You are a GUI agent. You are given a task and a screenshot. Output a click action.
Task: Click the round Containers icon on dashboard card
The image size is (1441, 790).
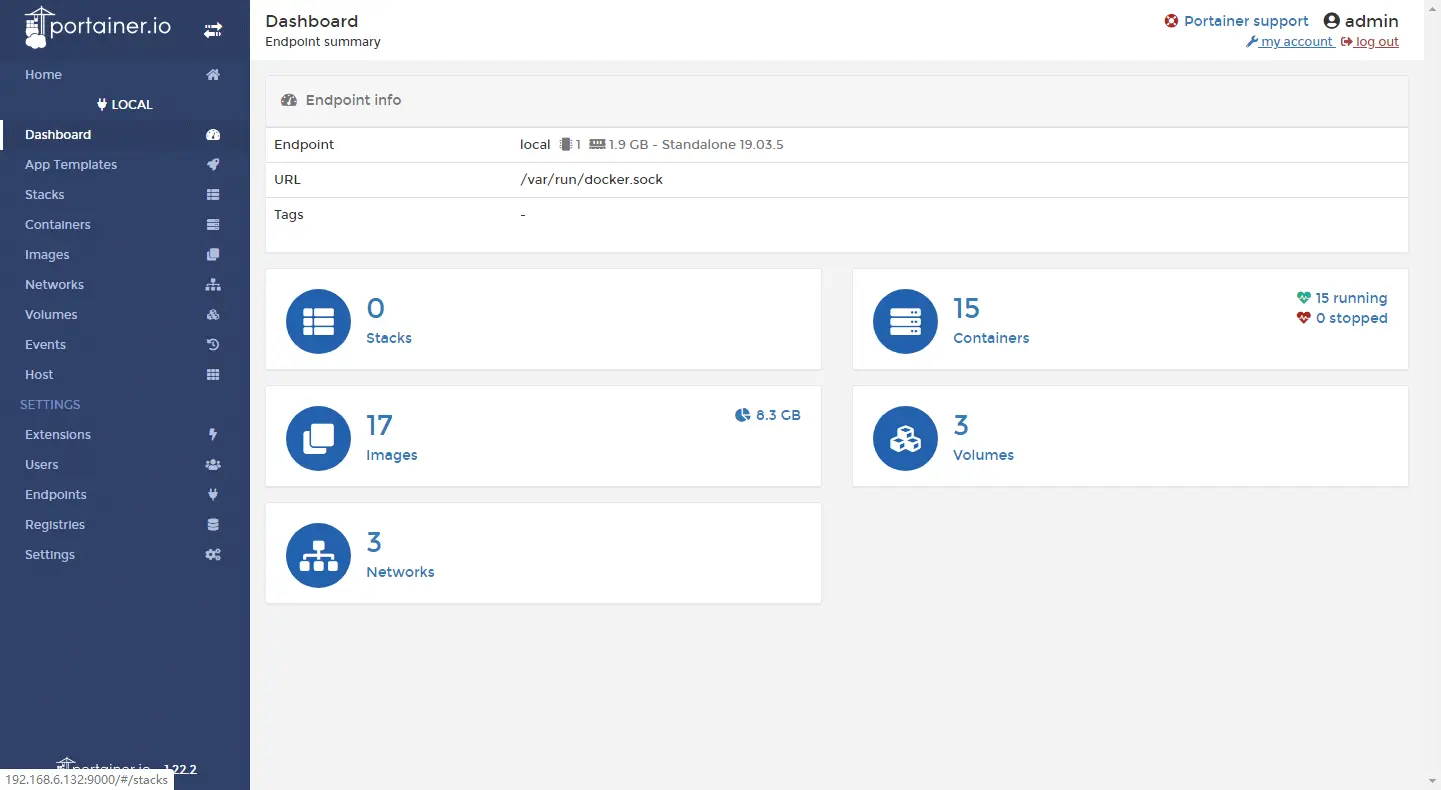point(905,321)
